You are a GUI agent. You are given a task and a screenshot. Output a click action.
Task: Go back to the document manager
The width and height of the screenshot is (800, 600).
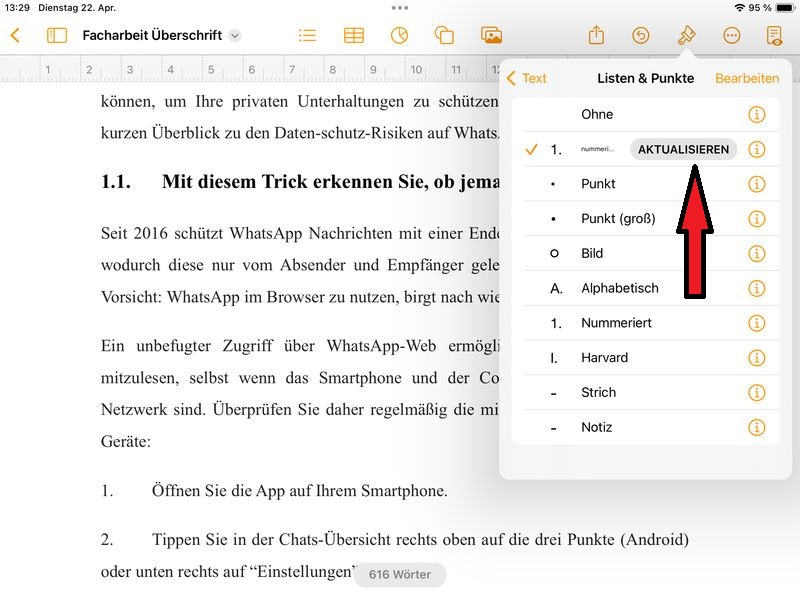[x=15, y=35]
